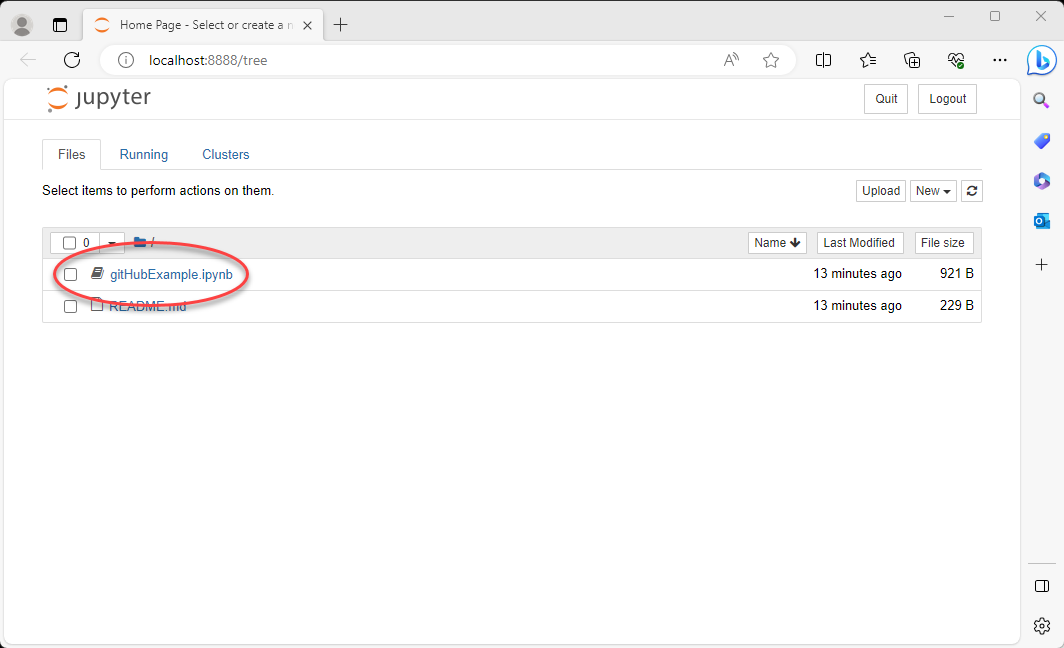Switch to the Clusters tab

pyautogui.click(x=226, y=155)
